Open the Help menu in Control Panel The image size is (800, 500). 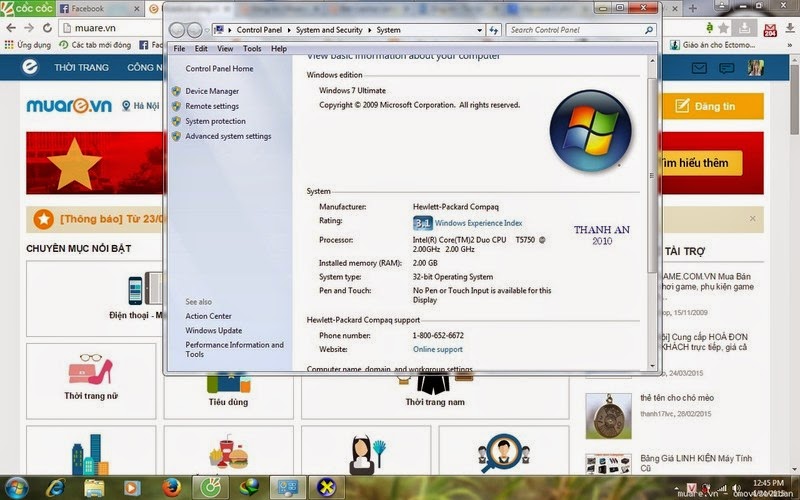(279, 48)
